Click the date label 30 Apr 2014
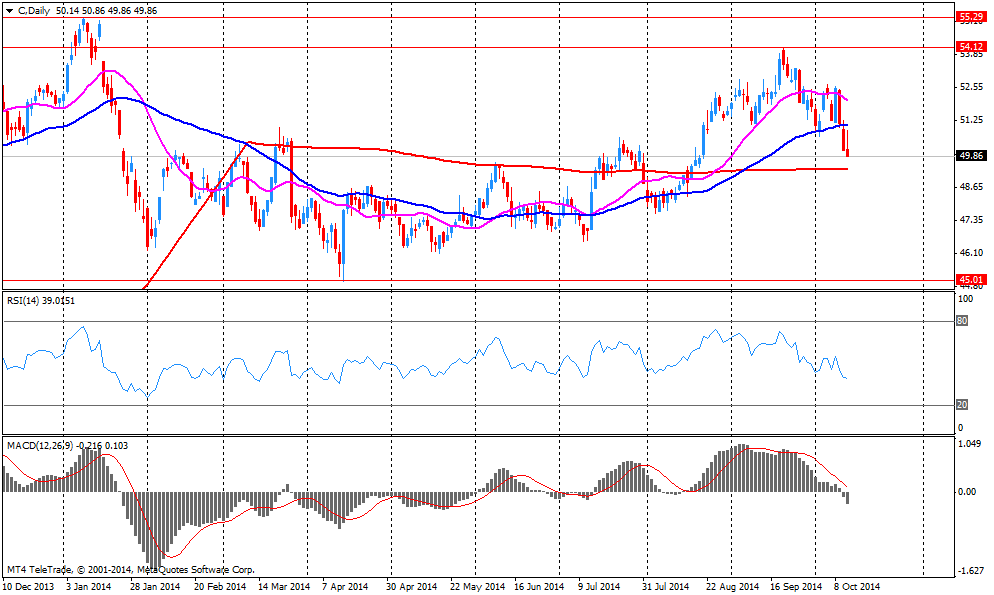994x595 pixels. pos(411,587)
